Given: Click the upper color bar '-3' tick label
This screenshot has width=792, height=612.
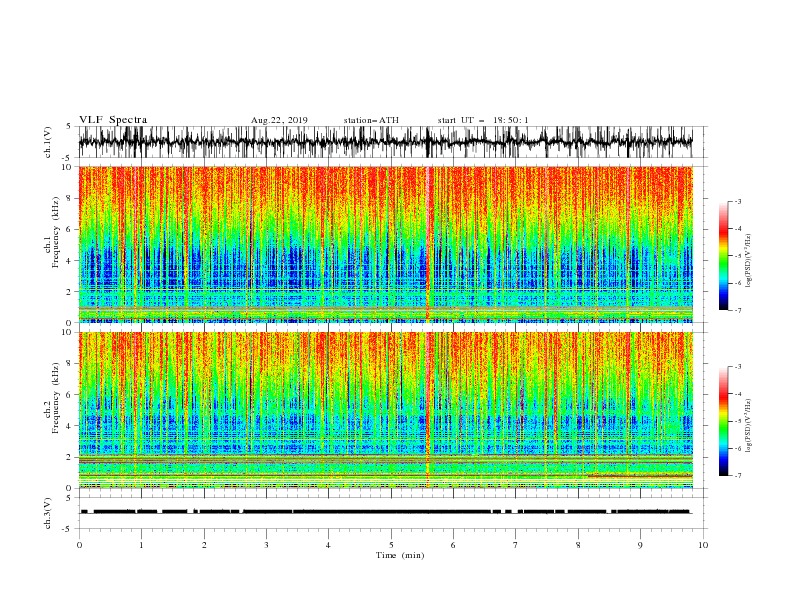Looking at the screenshot, I should pyautogui.click(x=737, y=201).
